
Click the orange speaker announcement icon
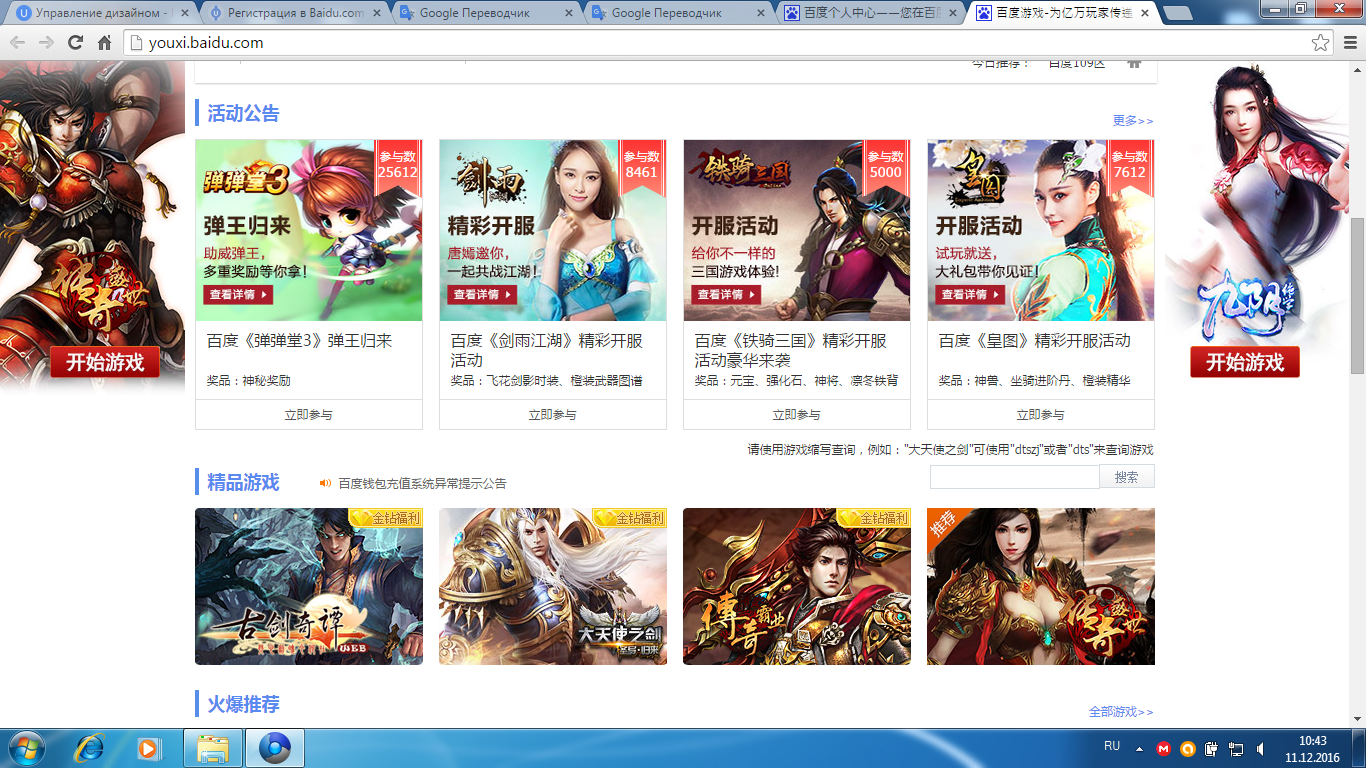pos(325,483)
